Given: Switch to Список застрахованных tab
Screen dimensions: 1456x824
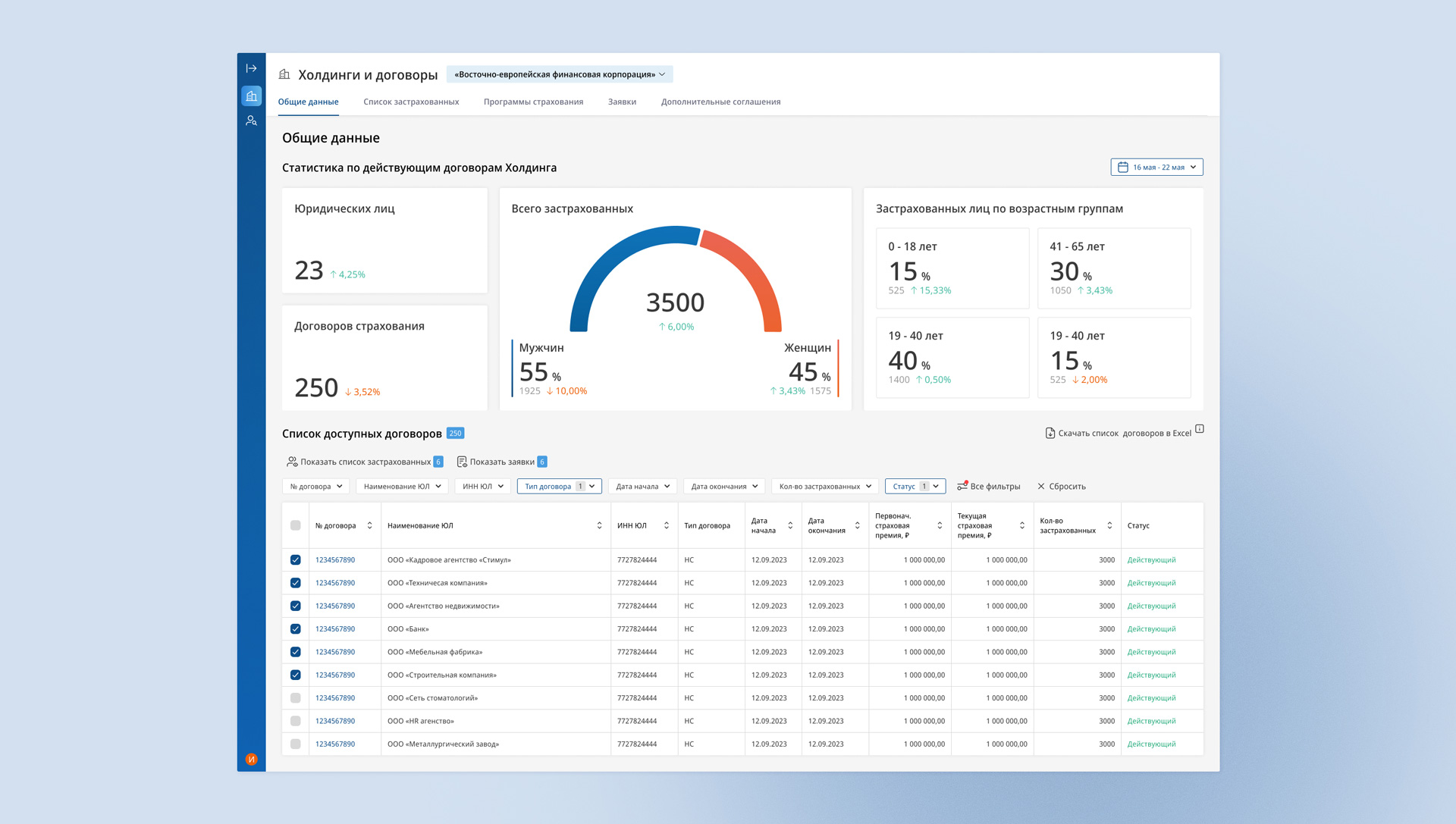Looking at the screenshot, I should 410,102.
